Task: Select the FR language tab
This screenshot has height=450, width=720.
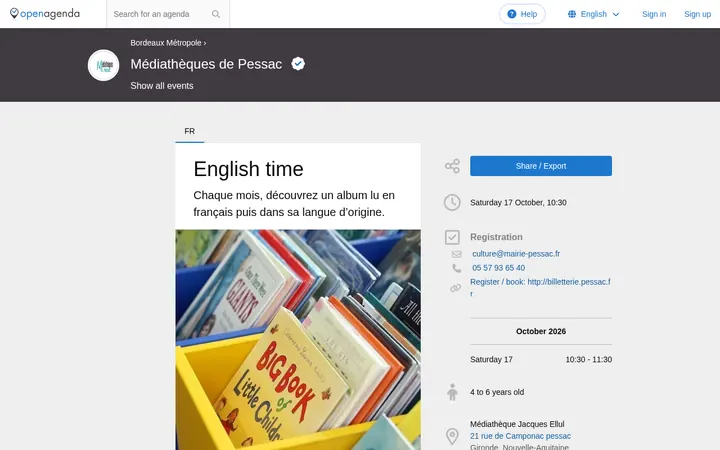Action: click(190, 131)
